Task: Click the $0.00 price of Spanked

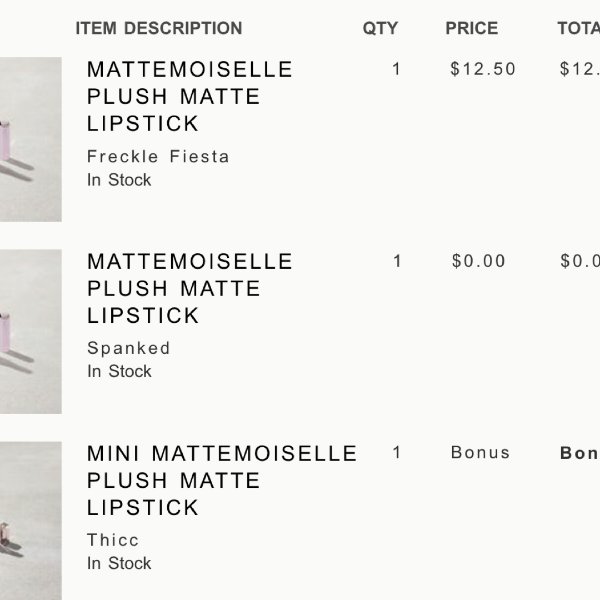Action: tap(478, 261)
